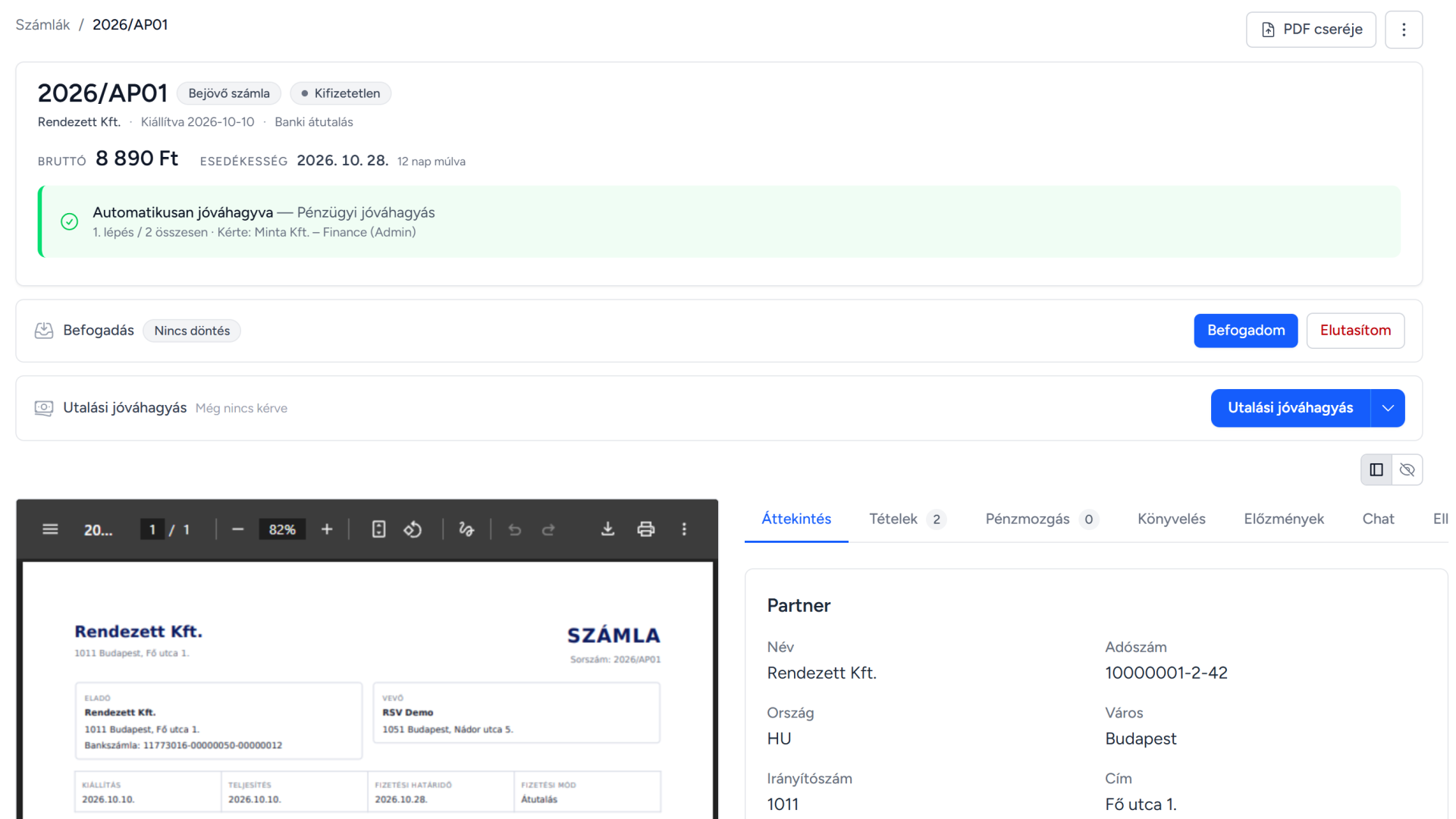
Task: Click the PDF page number field
Action: (152, 529)
